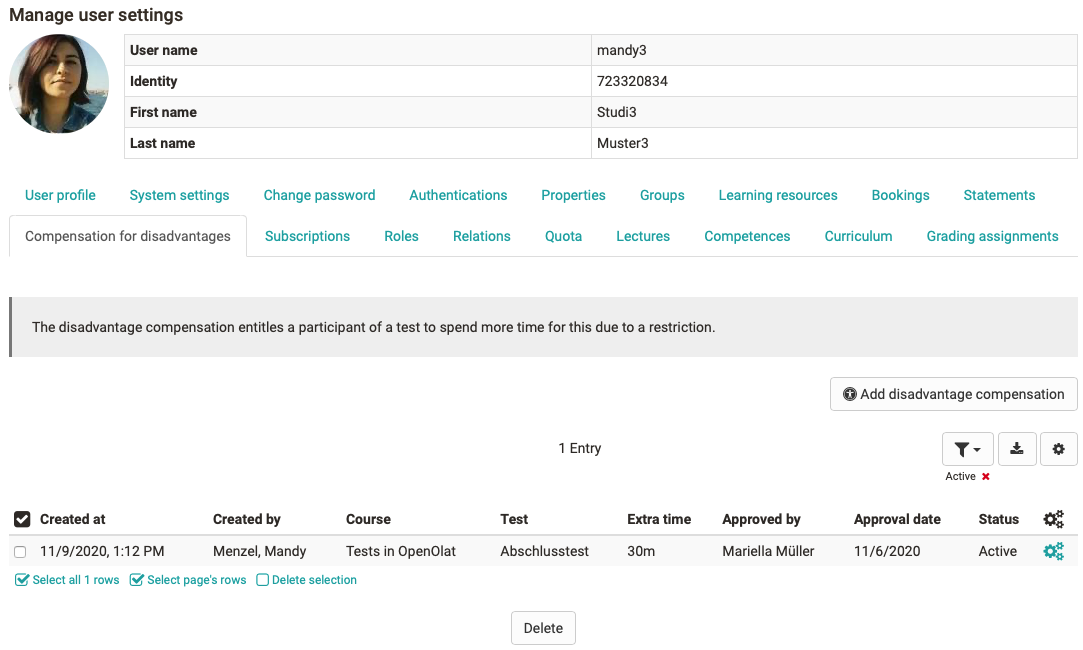Click Select page's rows
Viewport: 1083px width, 650px height.
tap(188, 580)
